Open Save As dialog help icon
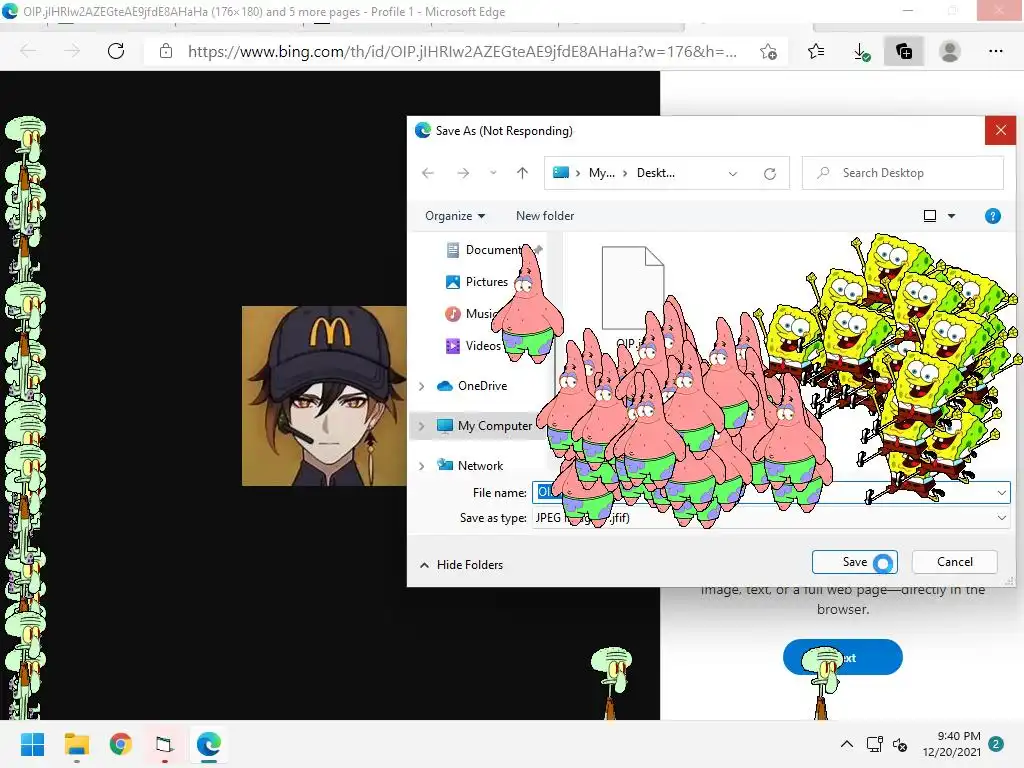The width and height of the screenshot is (1024, 768). 993,216
